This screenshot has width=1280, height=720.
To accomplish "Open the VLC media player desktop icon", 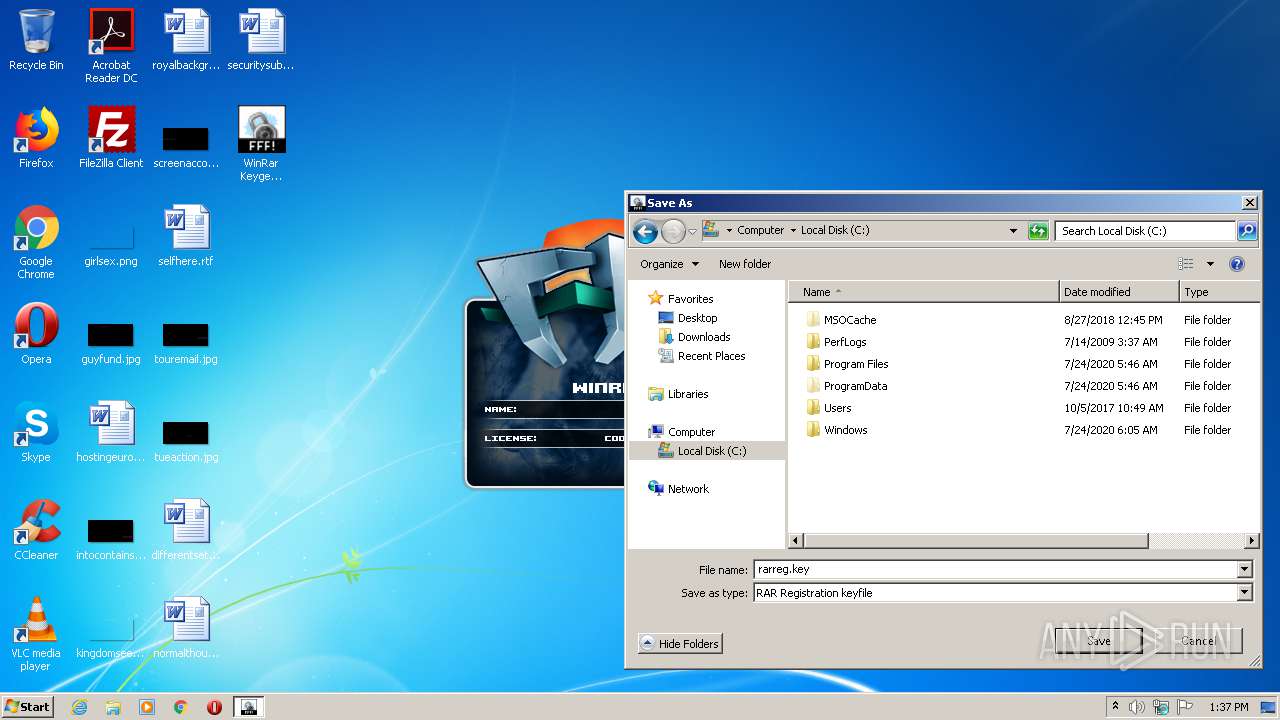I will point(36,634).
